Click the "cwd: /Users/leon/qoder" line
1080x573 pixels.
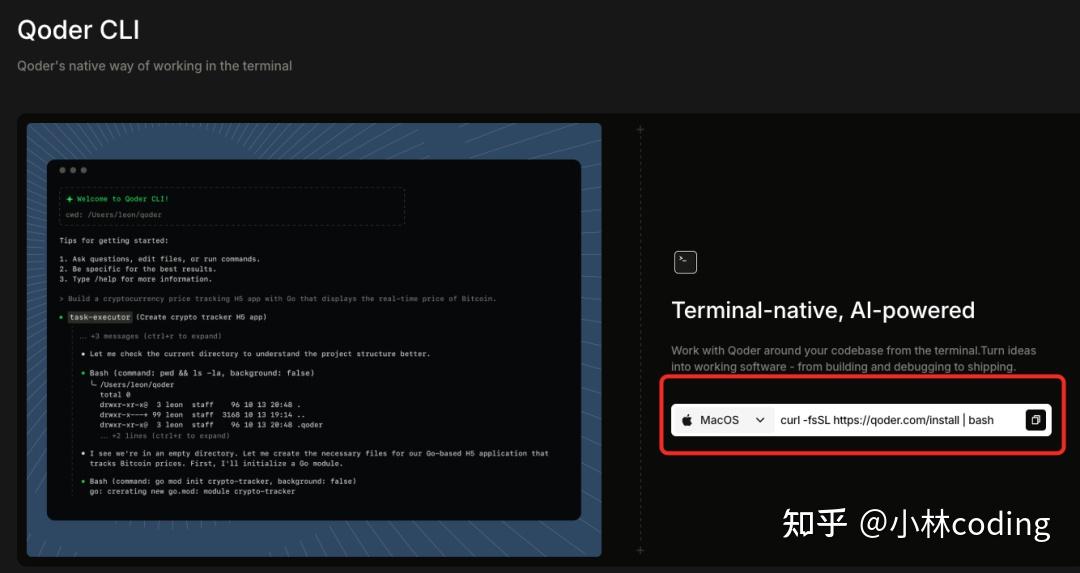pos(114,215)
